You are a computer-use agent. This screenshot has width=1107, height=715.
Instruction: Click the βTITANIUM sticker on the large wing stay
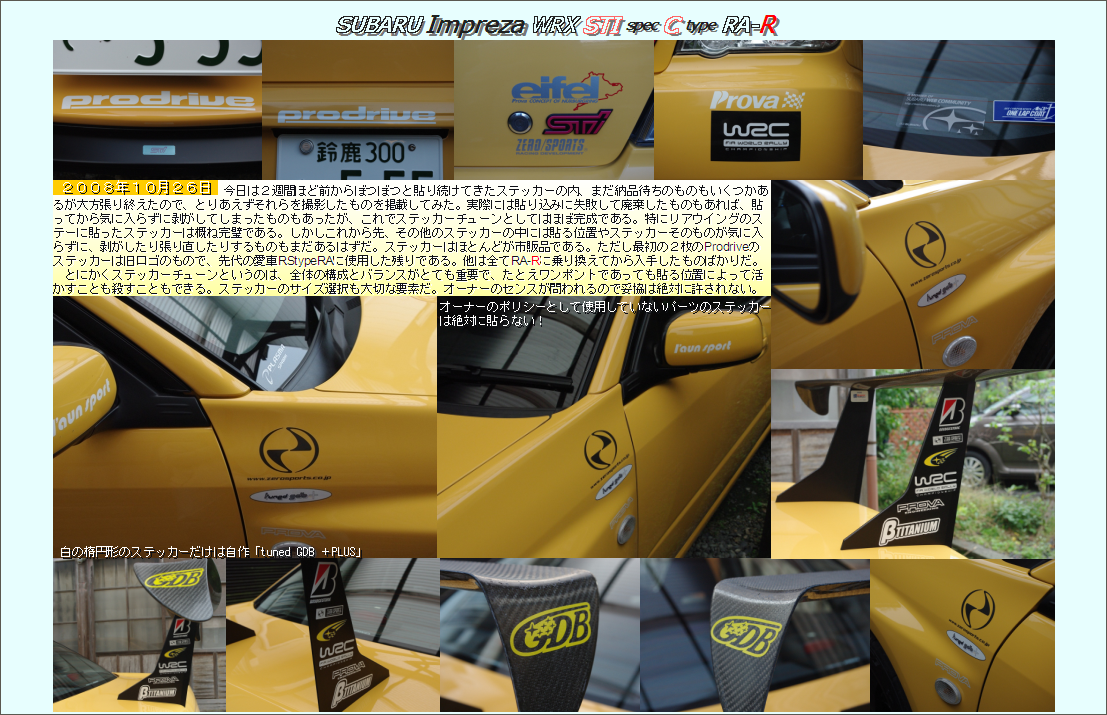coord(908,527)
